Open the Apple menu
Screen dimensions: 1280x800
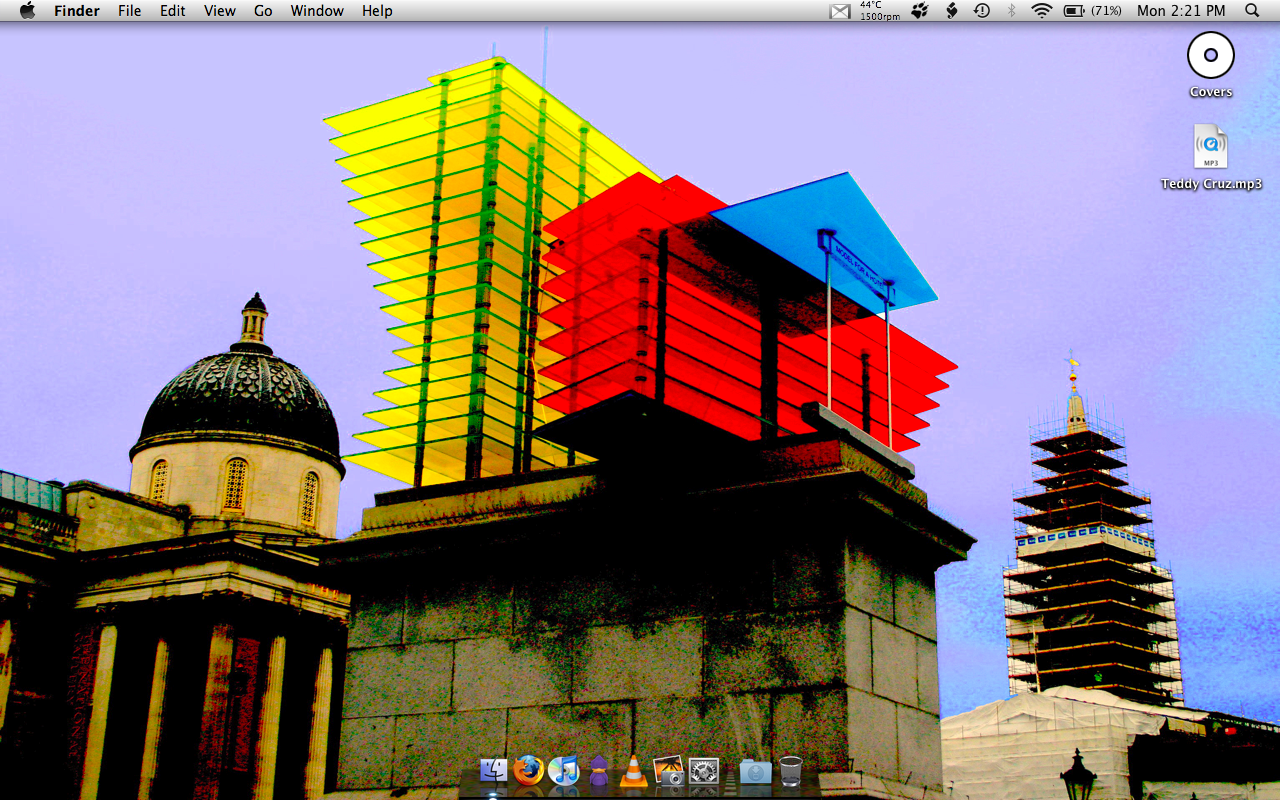[27, 11]
